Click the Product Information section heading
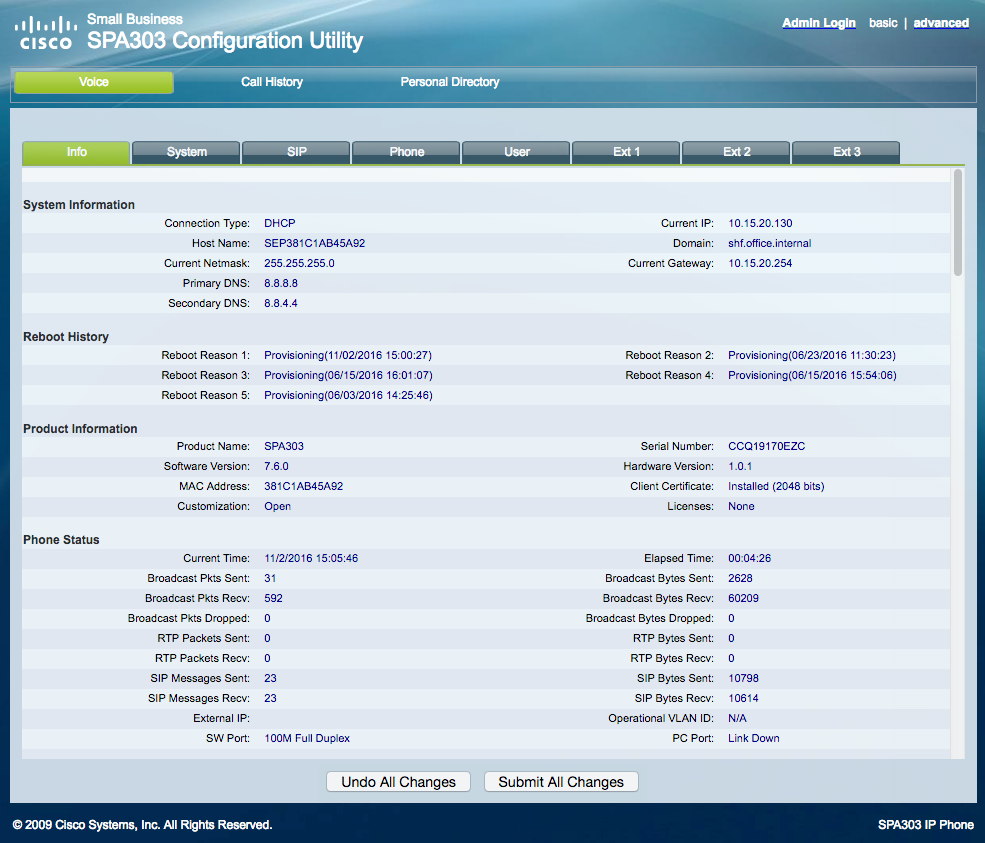The image size is (985, 843). click(80, 429)
